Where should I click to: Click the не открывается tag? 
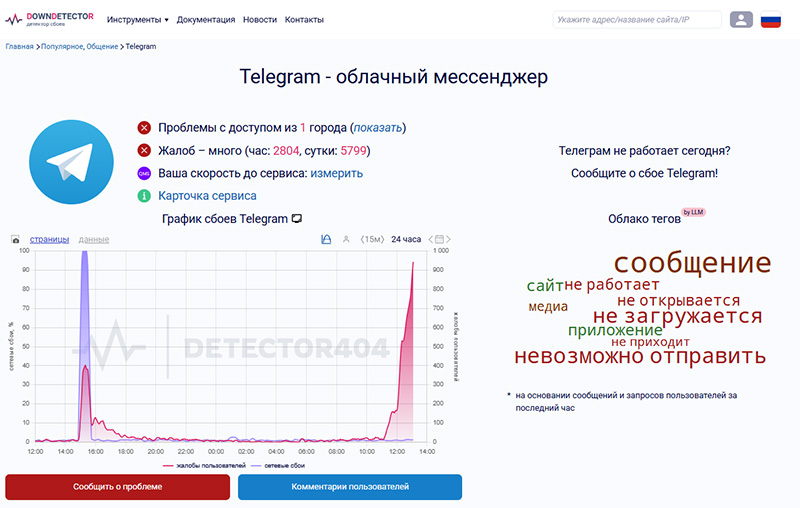679,300
